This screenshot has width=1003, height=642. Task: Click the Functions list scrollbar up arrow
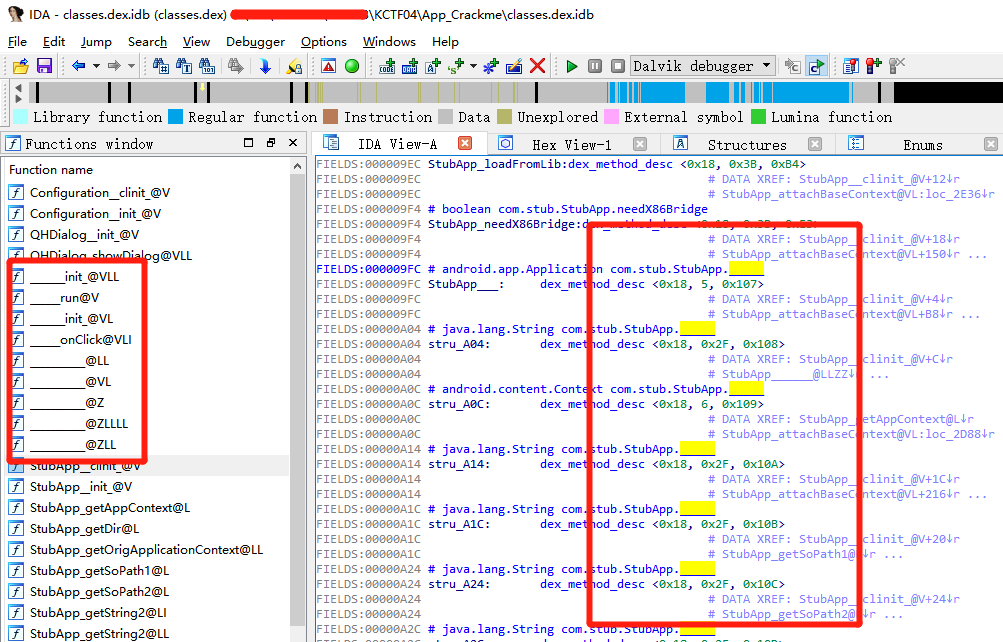tap(297, 166)
